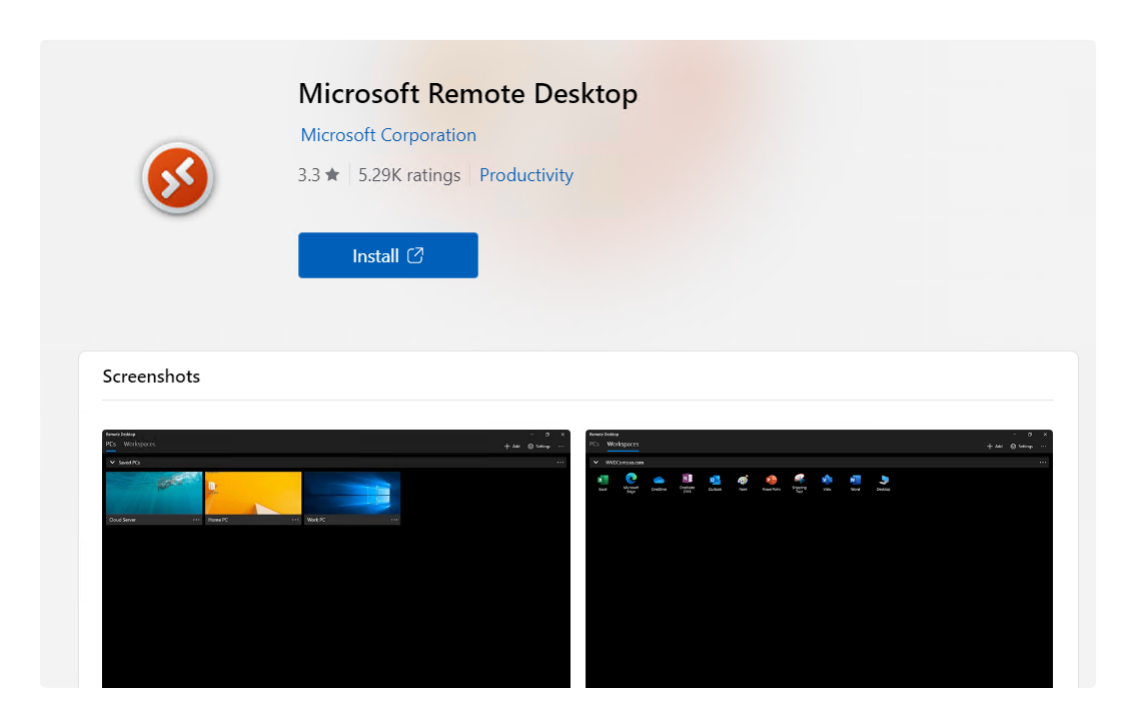
Task: Open the second screenshot showing Workspaces apps
Action: click(819, 558)
